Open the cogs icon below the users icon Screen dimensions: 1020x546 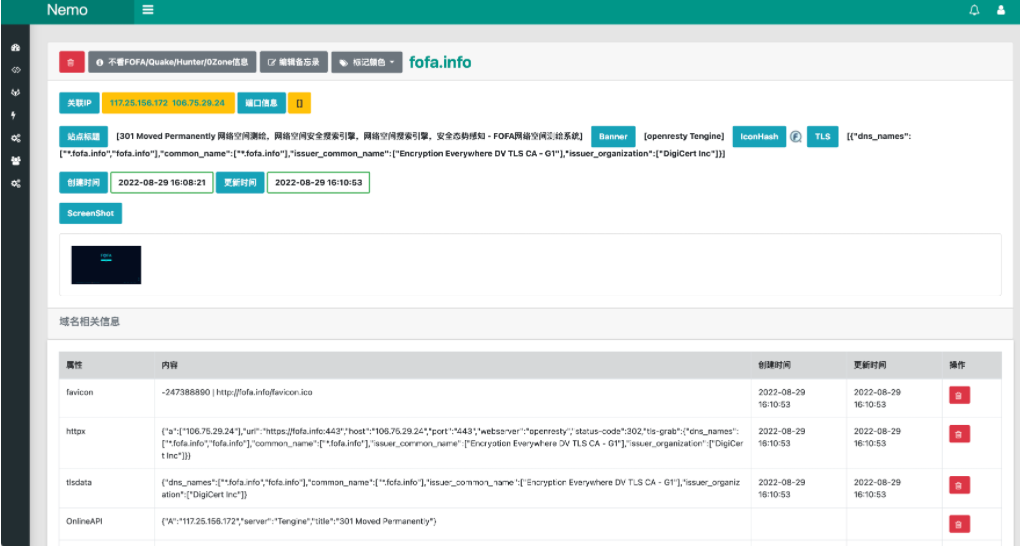click(16, 184)
